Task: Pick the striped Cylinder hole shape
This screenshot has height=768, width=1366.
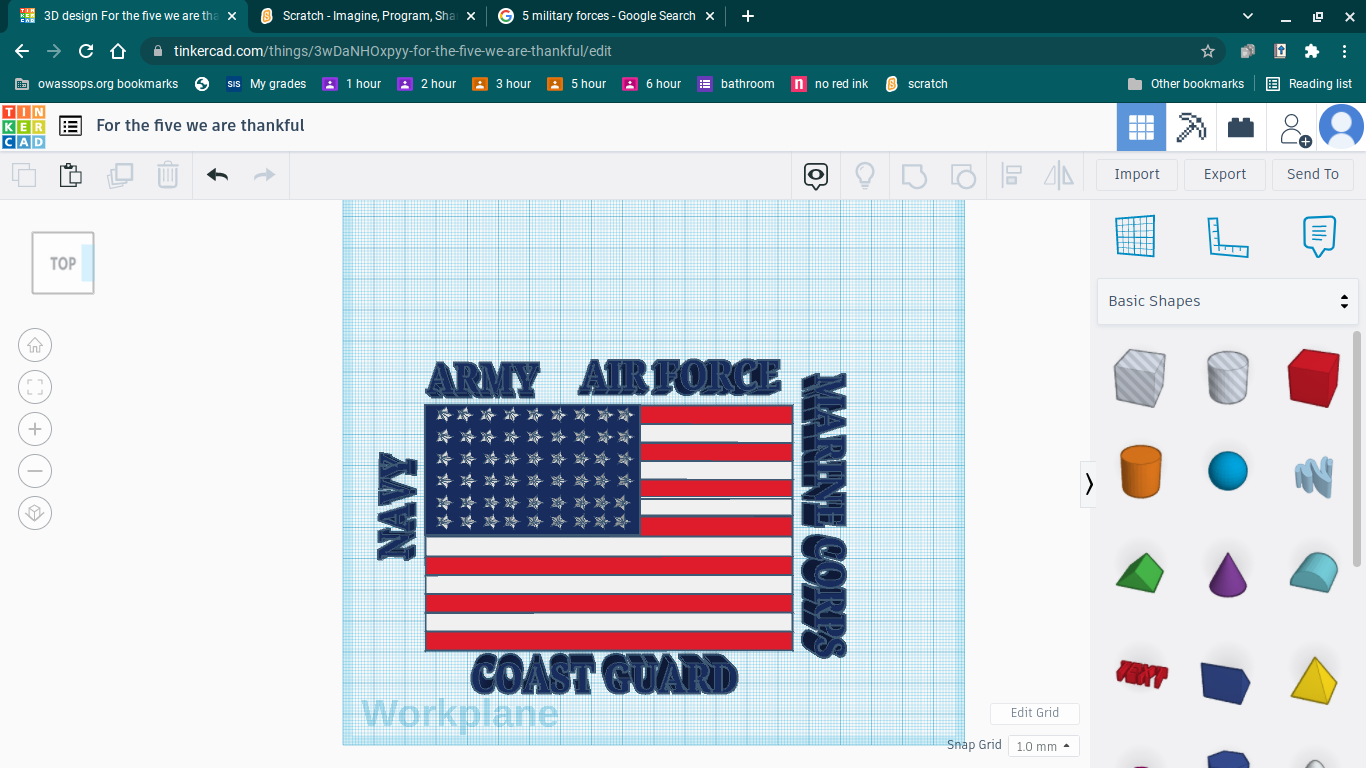Action: click(1227, 377)
